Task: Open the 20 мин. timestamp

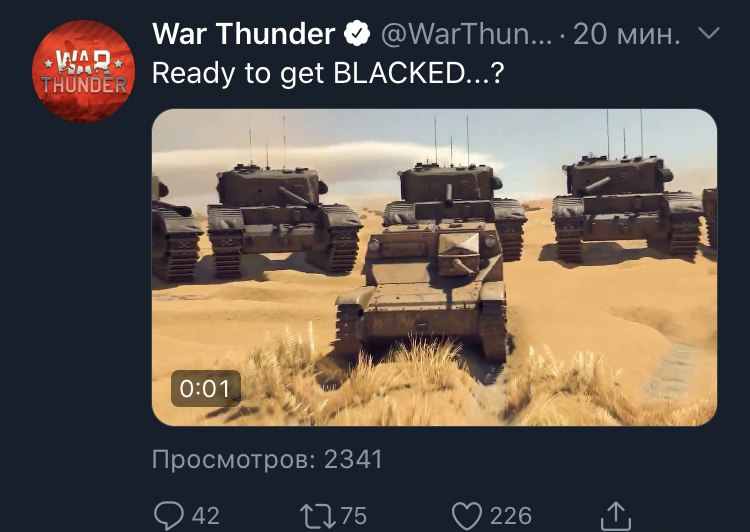Action: [x=626, y=34]
